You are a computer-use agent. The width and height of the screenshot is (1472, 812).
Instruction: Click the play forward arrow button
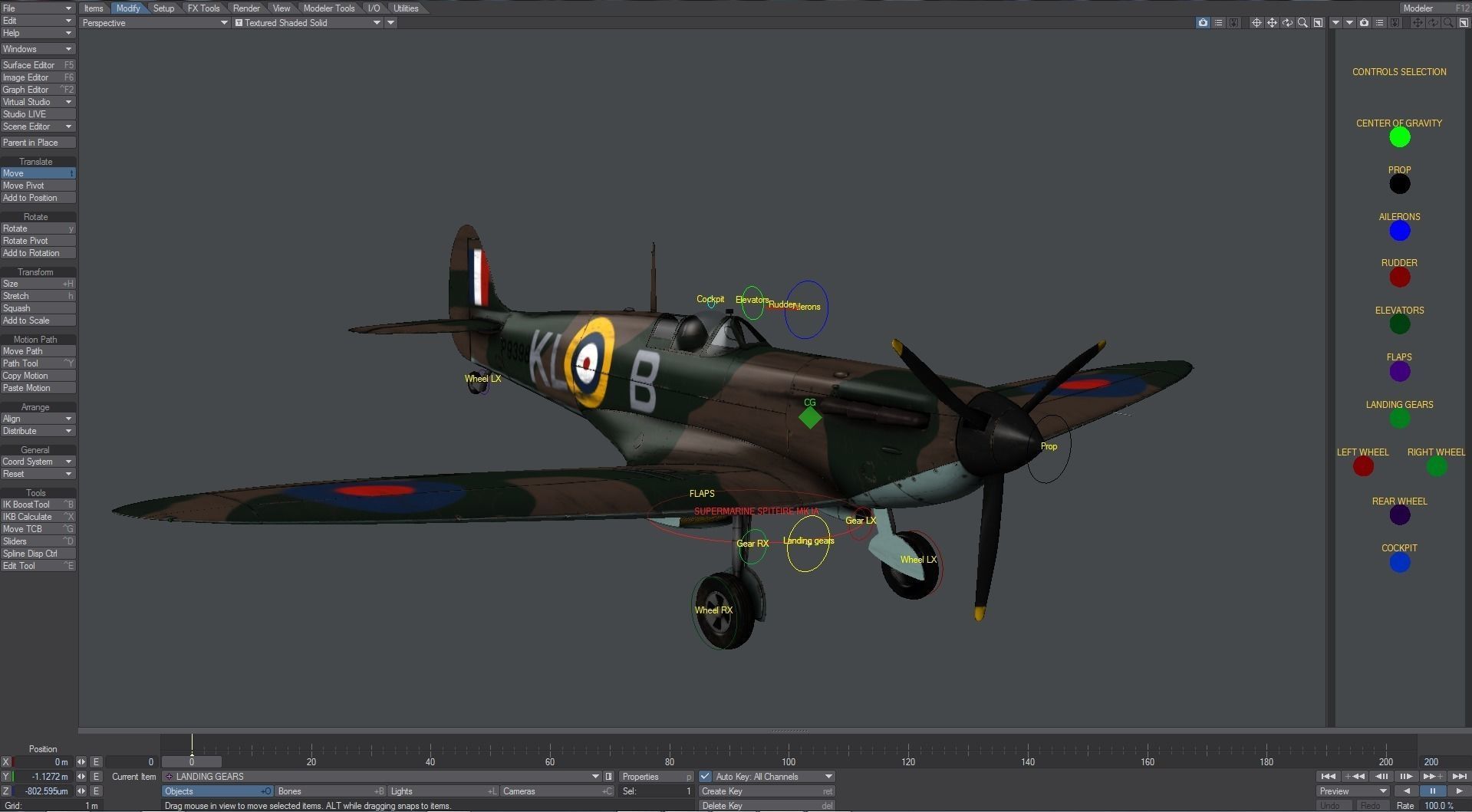pyautogui.click(x=1458, y=791)
